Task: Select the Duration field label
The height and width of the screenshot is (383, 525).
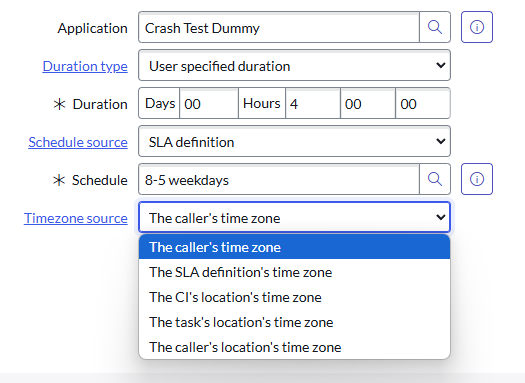Action: click(x=100, y=104)
